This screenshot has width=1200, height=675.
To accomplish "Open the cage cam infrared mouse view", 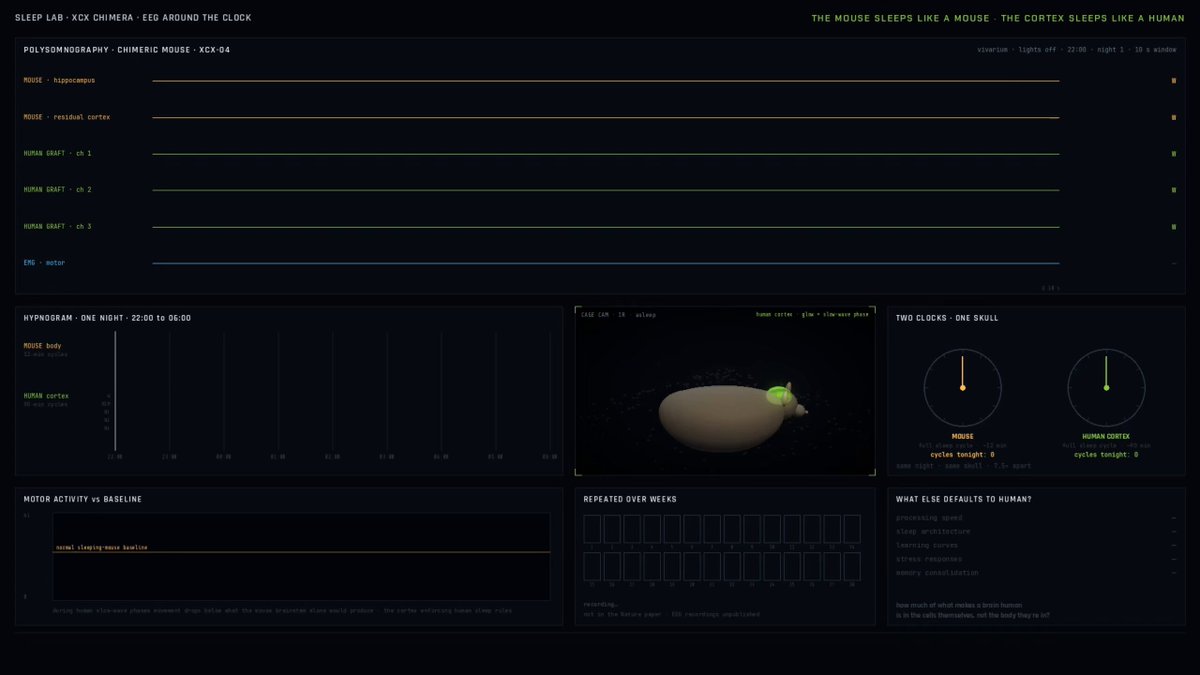I will pyautogui.click(x=725, y=391).
